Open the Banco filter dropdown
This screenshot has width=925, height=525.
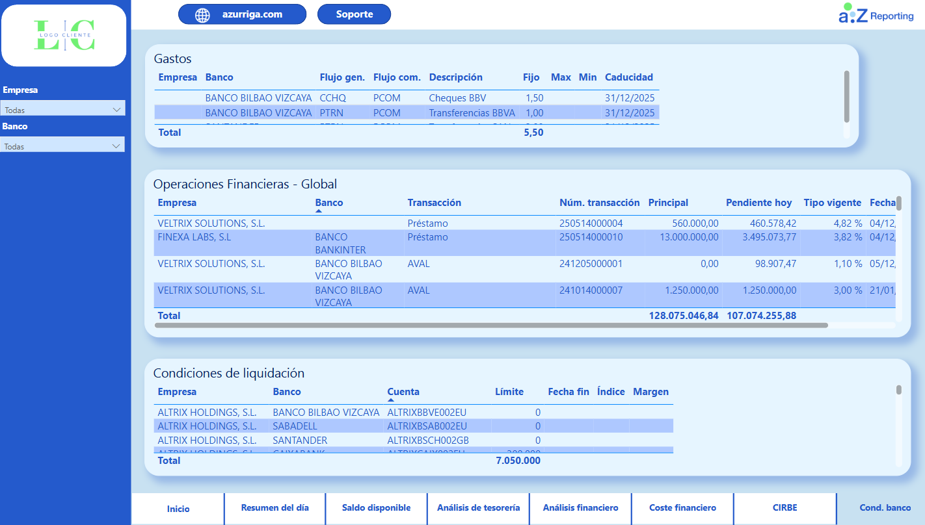[x=63, y=146]
